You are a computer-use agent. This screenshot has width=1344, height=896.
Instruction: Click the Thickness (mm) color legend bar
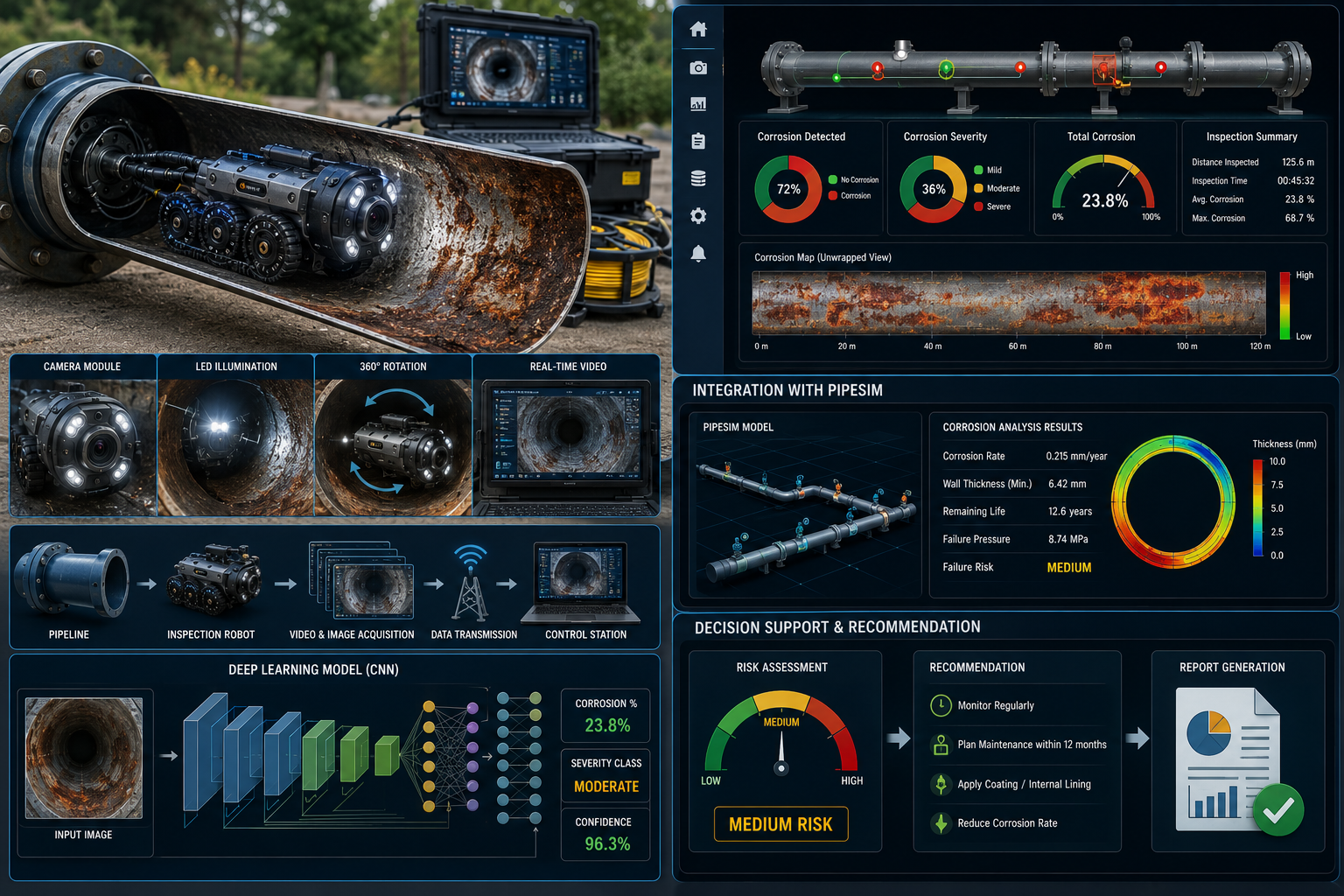[1257, 508]
